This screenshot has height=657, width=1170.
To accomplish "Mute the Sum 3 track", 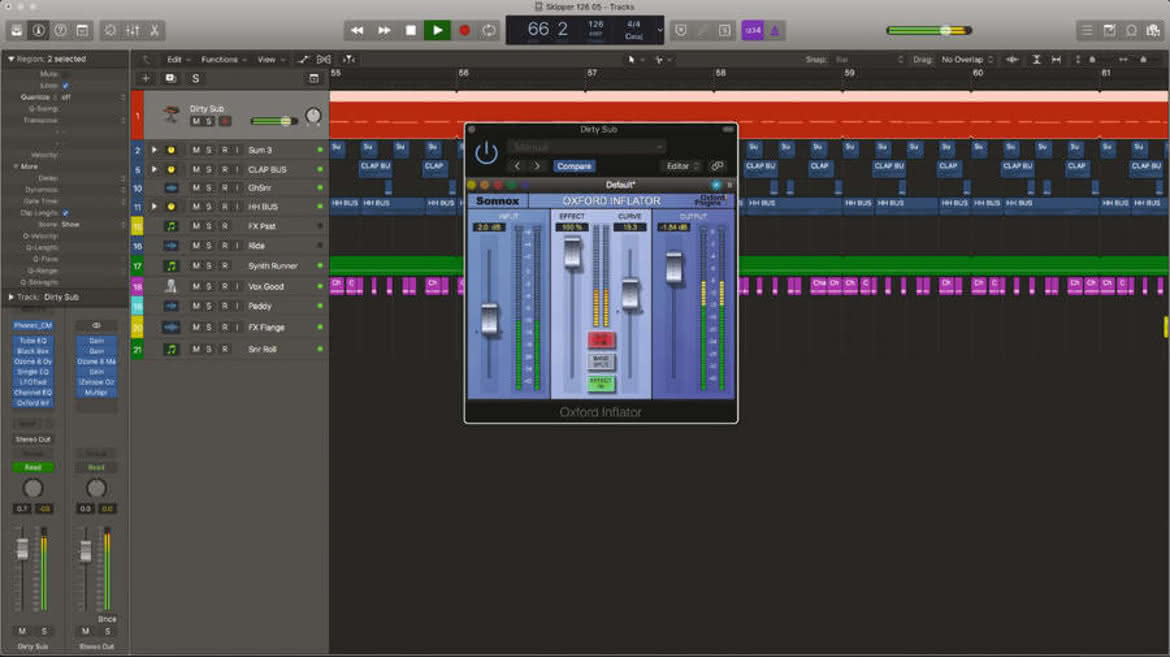I will point(195,150).
